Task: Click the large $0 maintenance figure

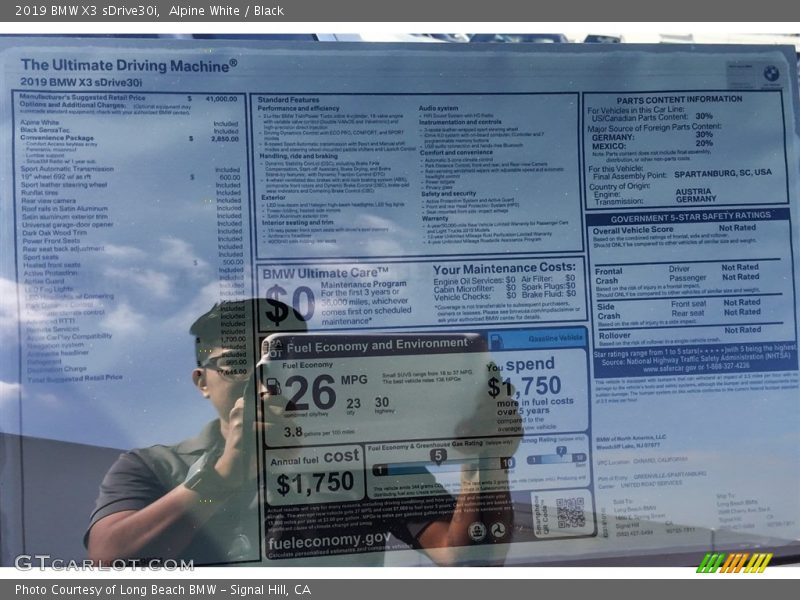Action: pyautogui.click(x=289, y=304)
